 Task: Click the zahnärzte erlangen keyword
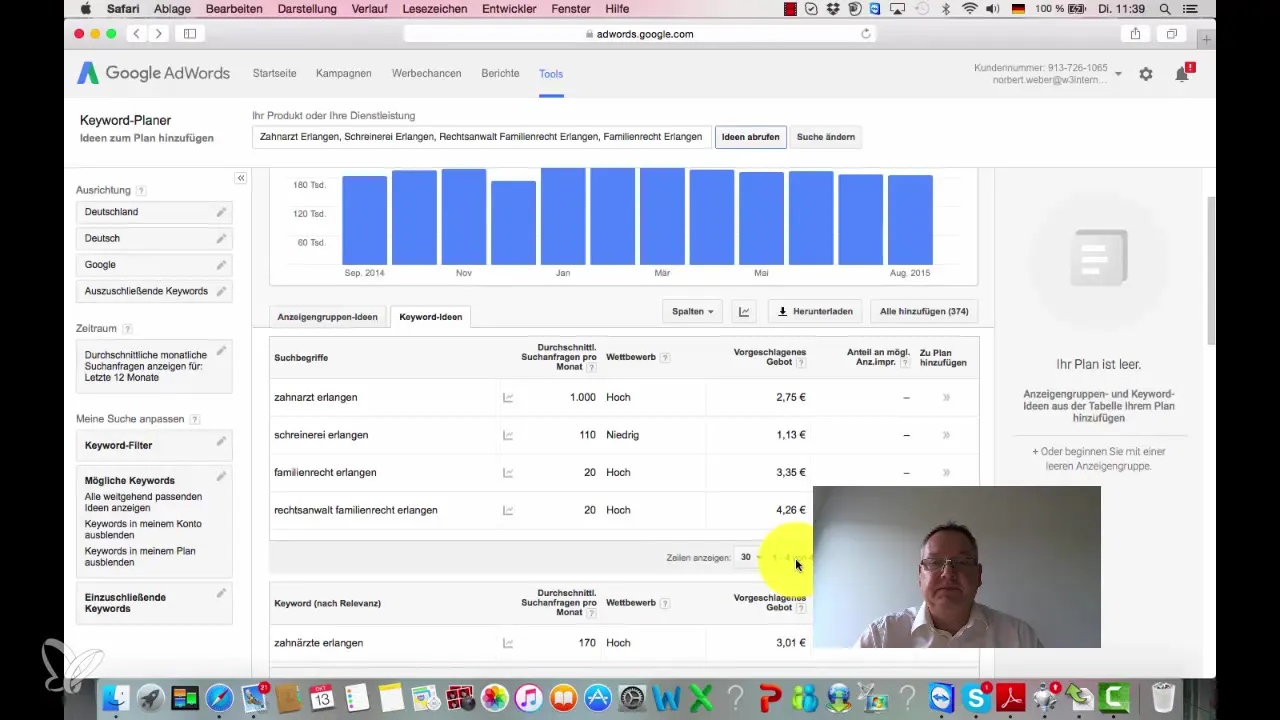click(x=318, y=643)
